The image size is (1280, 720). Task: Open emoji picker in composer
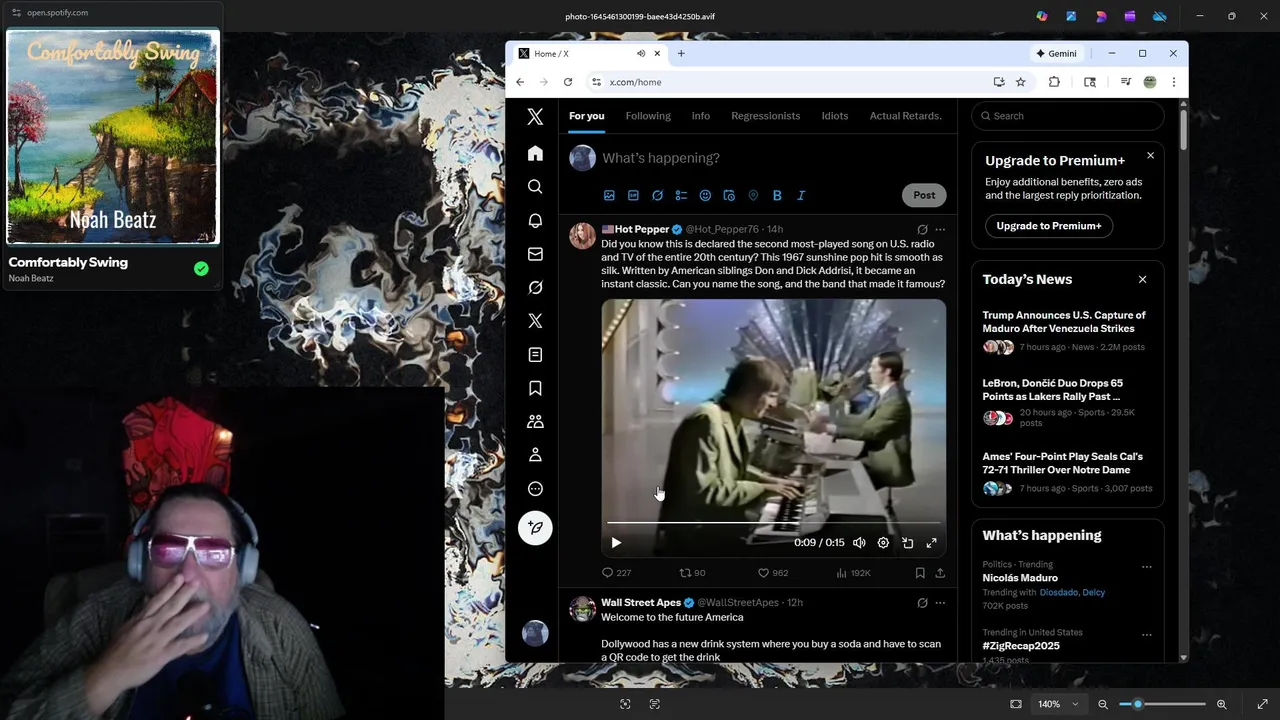(x=705, y=195)
